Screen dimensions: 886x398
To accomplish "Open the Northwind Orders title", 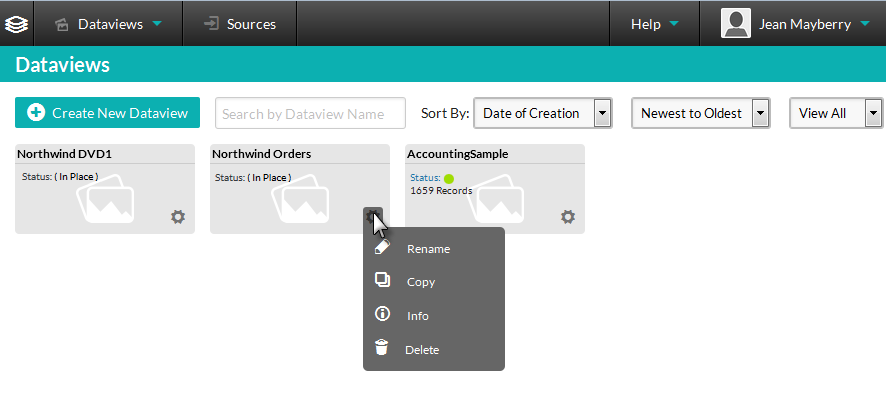I will click(262, 154).
